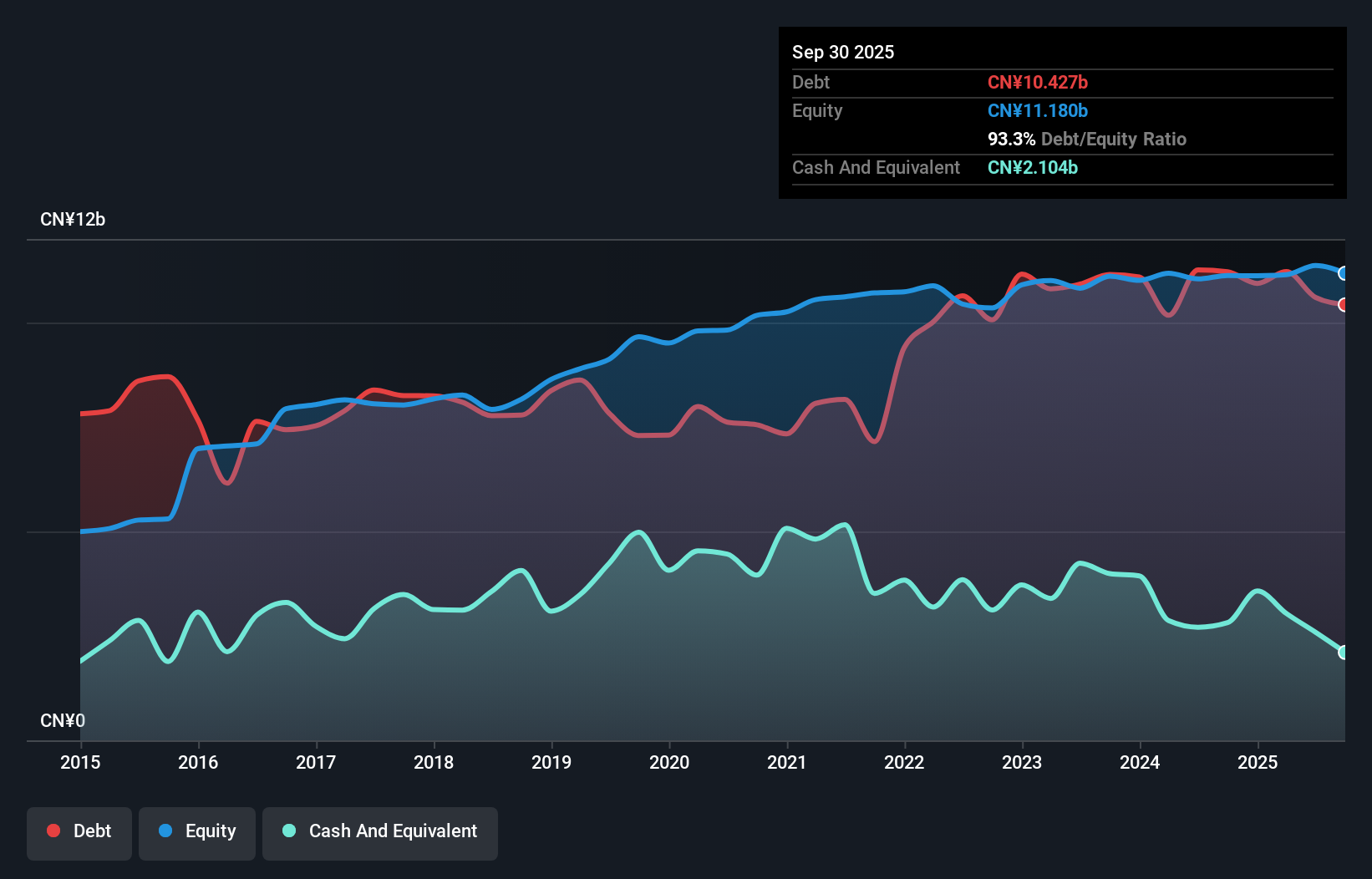Toggle the Equity series legend button
This screenshot has height=879, width=1372.
pos(197,833)
